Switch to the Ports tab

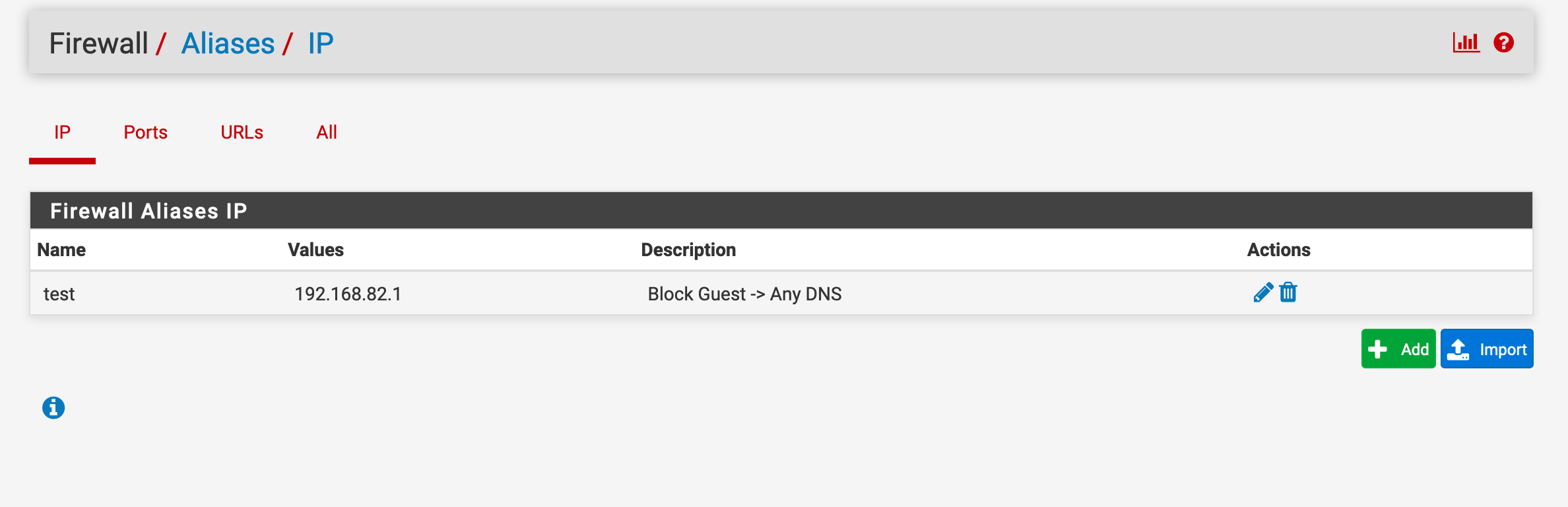click(x=145, y=133)
